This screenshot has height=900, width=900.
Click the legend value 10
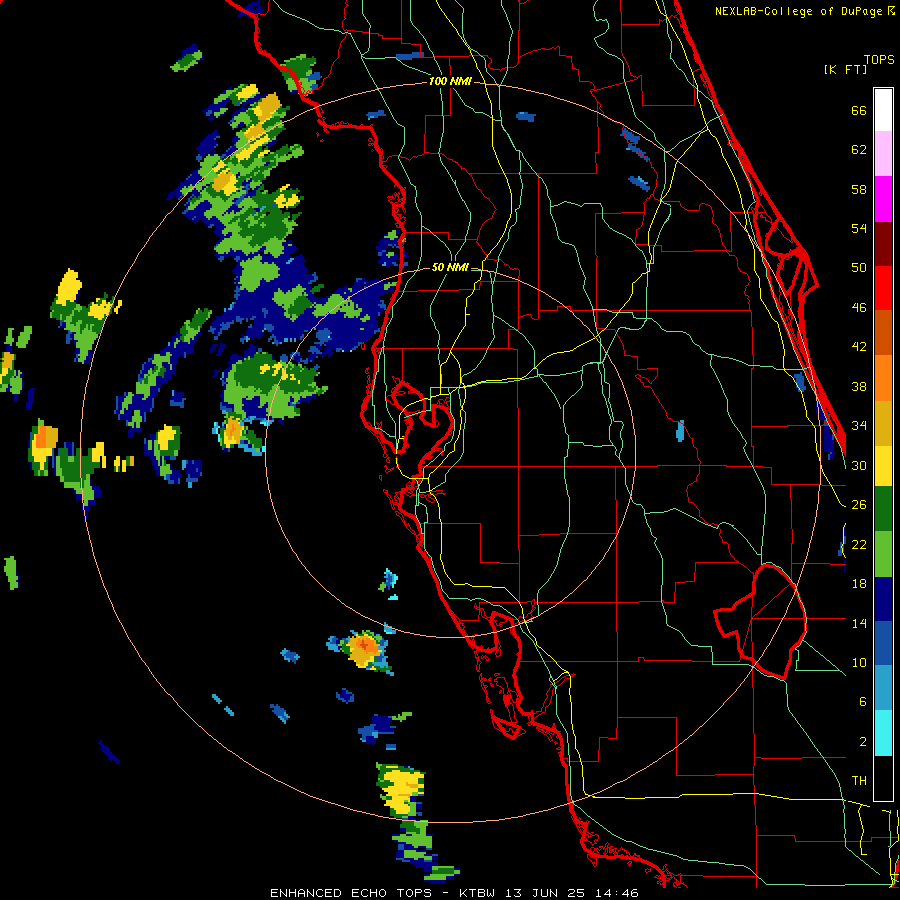click(859, 663)
